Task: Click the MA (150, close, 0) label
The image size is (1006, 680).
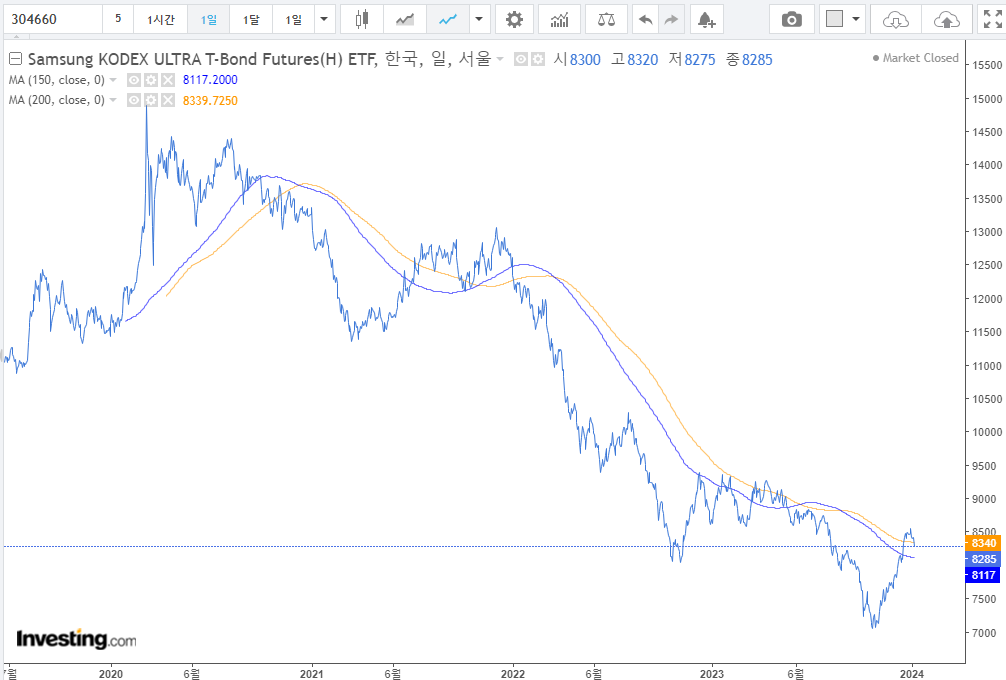Action: (56, 80)
